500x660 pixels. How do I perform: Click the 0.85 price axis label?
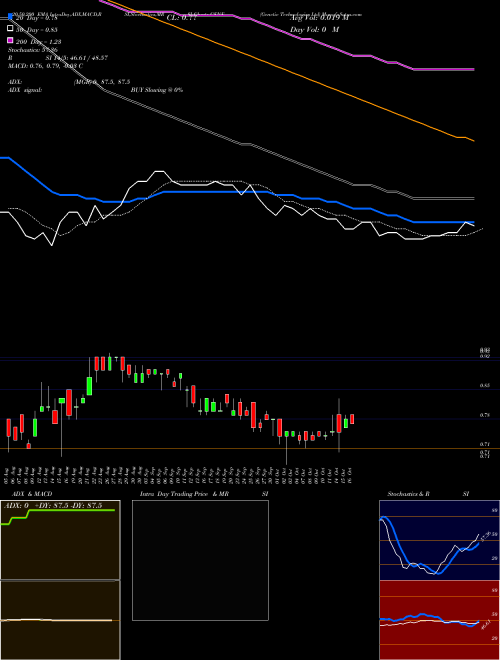tap(484, 385)
